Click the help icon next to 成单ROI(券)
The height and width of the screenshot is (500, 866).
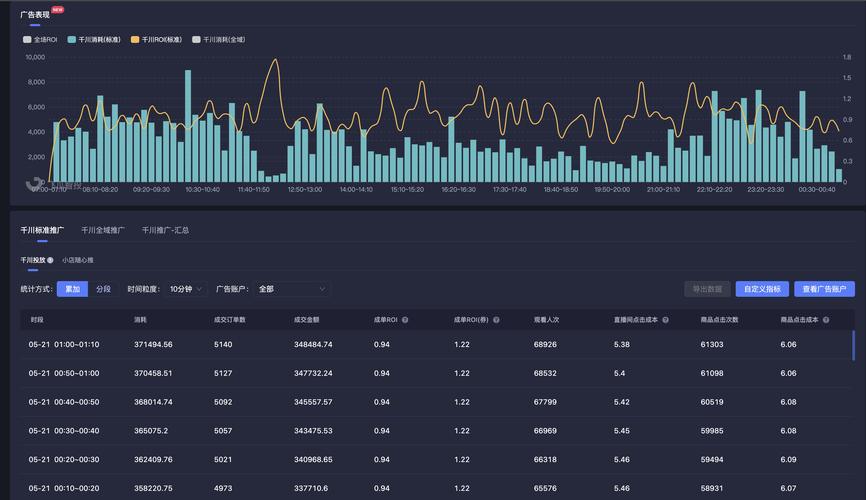(496, 320)
